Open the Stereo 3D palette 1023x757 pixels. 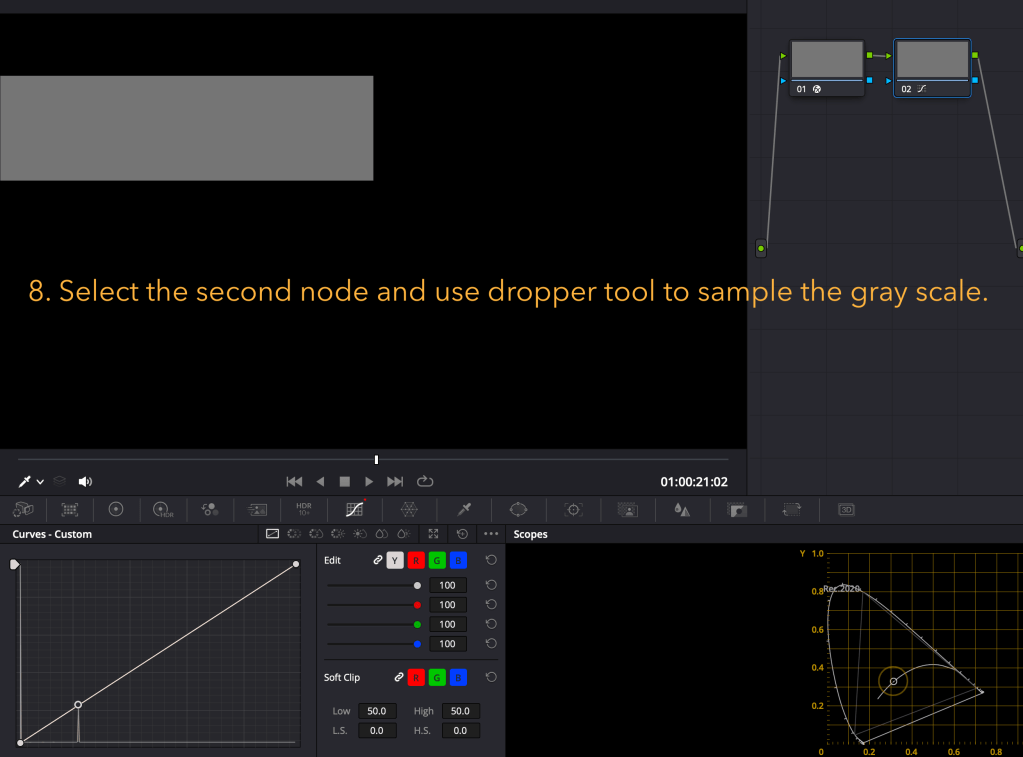click(x=845, y=510)
